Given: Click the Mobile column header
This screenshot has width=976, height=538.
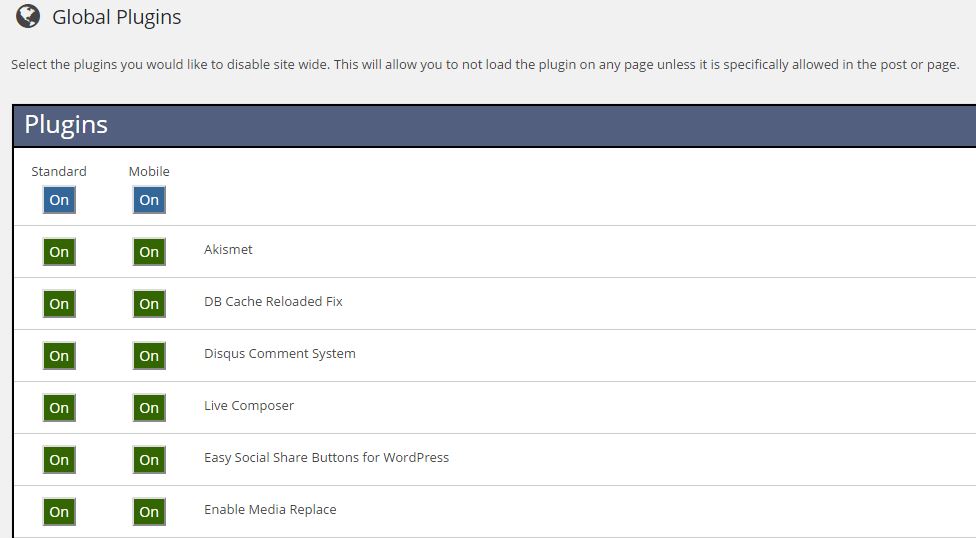Looking at the screenshot, I should pos(149,171).
